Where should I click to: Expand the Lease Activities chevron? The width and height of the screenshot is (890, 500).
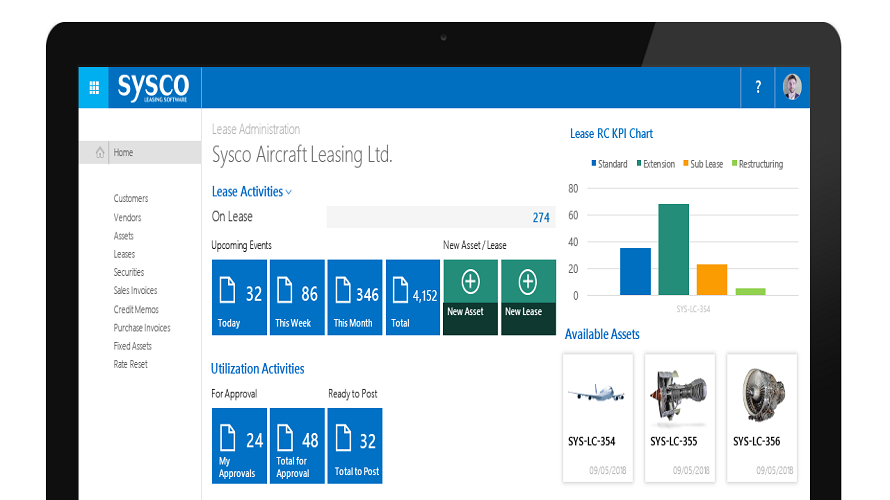[x=289, y=192]
